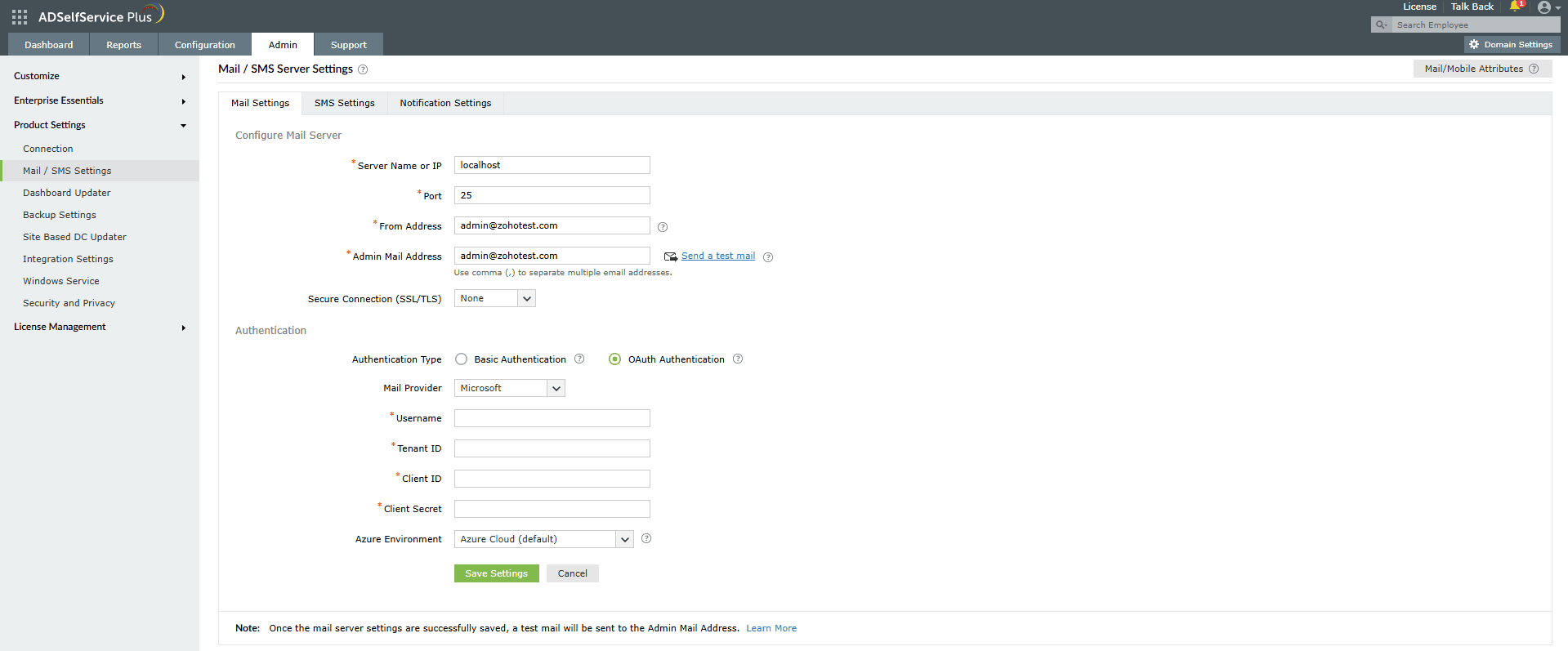Viewport: 1568px width, 651px height.
Task: Click help icon beside Mail / SMS Server Settings title
Action: point(363,69)
